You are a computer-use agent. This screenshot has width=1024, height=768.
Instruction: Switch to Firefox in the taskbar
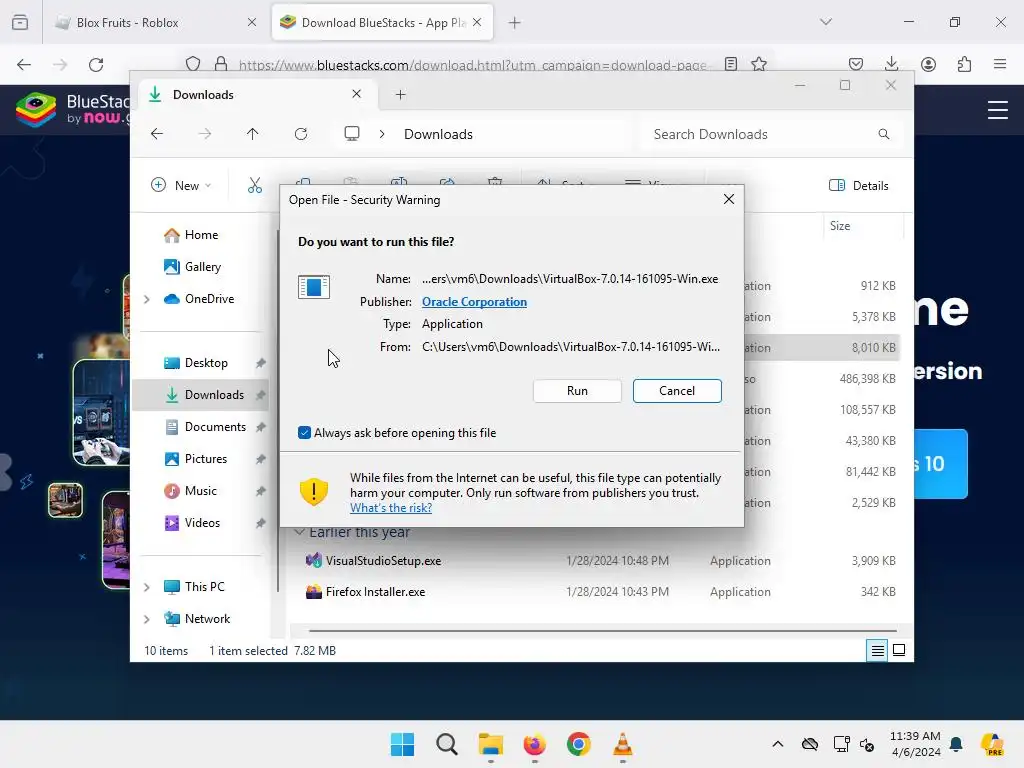534,744
